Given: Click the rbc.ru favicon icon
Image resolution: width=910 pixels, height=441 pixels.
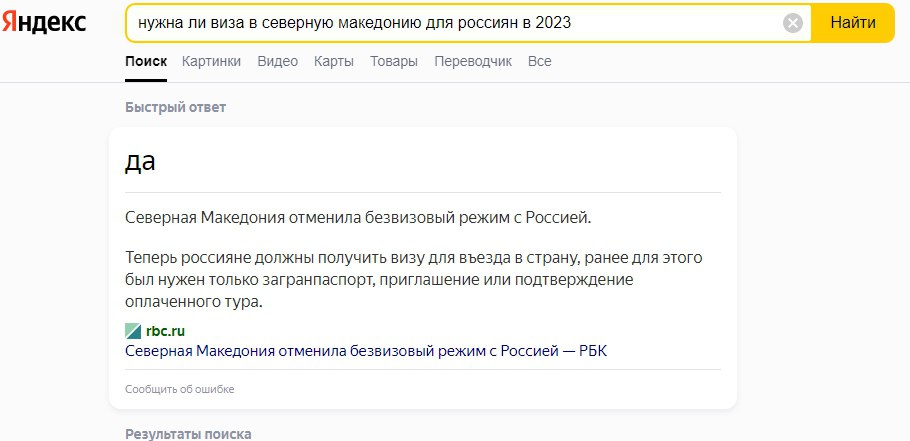Looking at the screenshot, I should point(133,331).
